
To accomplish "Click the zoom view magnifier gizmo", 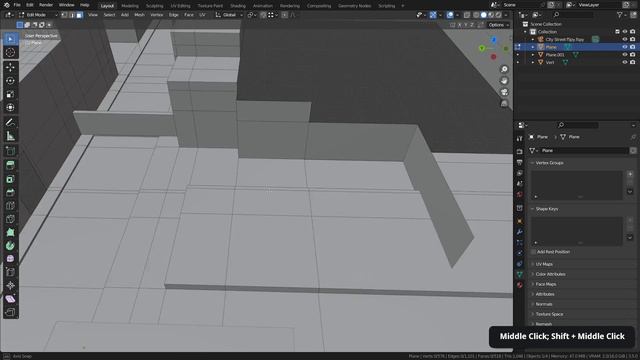I will [504, 69].
